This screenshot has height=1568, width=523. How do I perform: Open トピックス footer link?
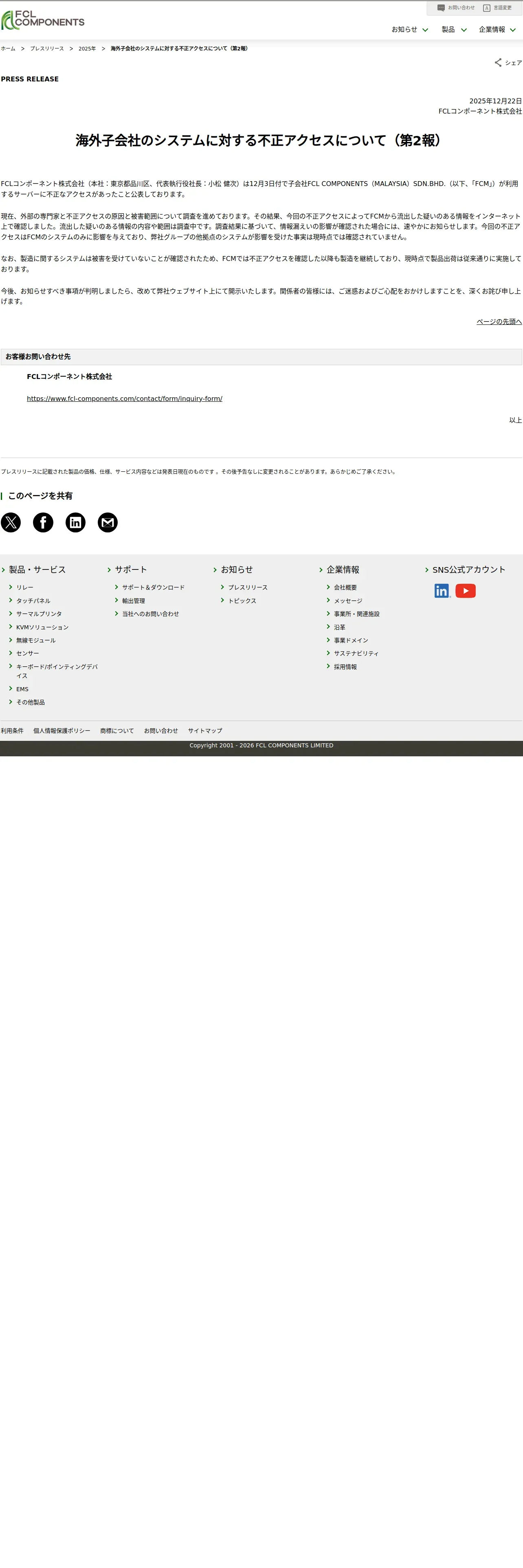[x=242, y=601]
